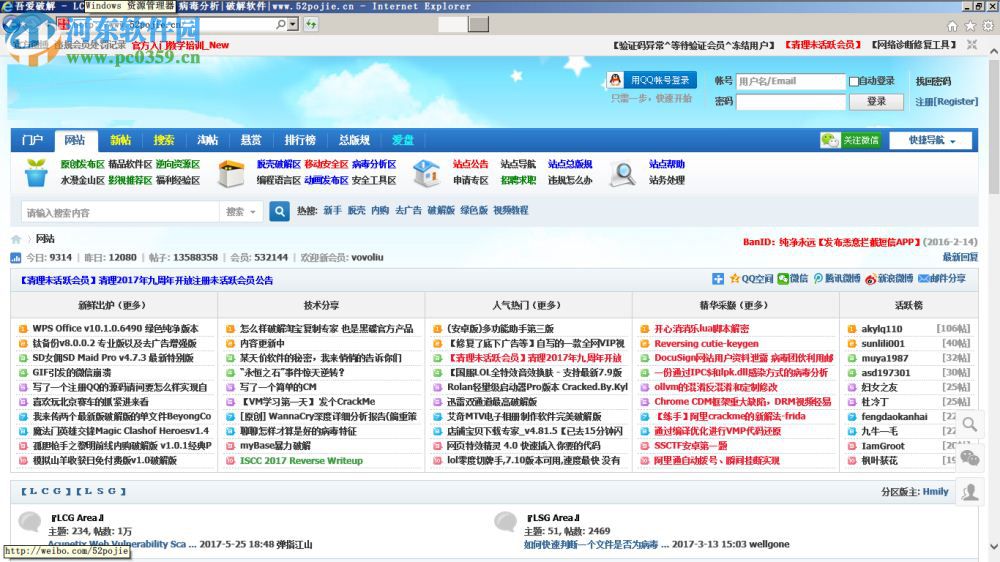Share to QQ空间 with the star icon

[x=735, y=279]
